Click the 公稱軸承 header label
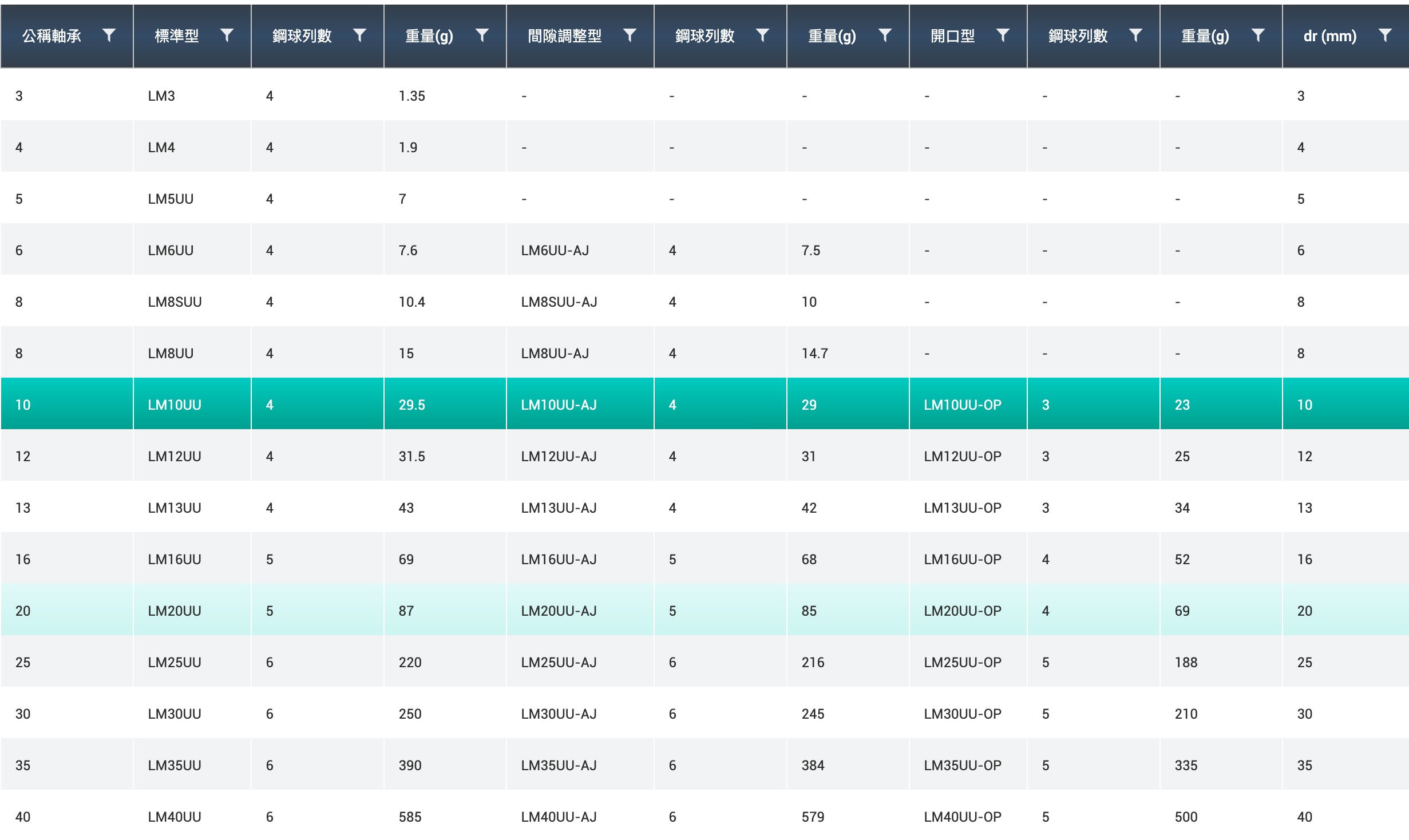Viewport: 1409px width, 840px height. (52, 36)
